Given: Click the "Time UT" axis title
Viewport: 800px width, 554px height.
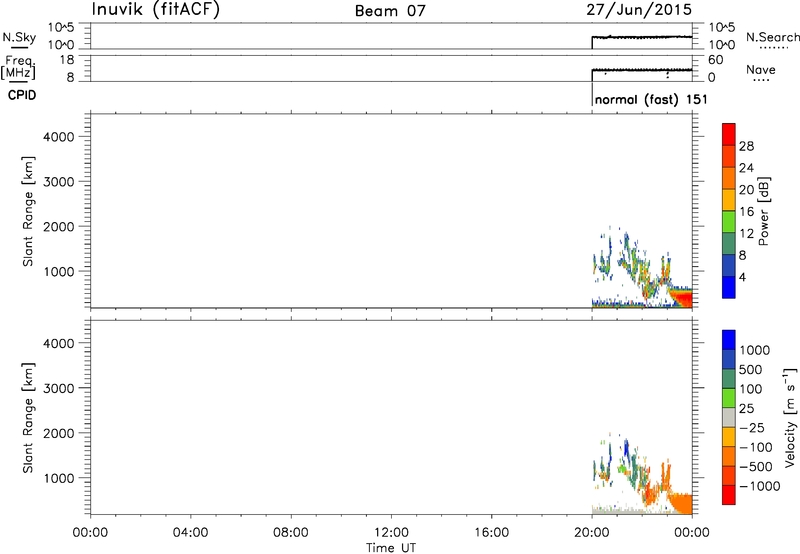Looking at the screenshot, I should tap(391, 547).
